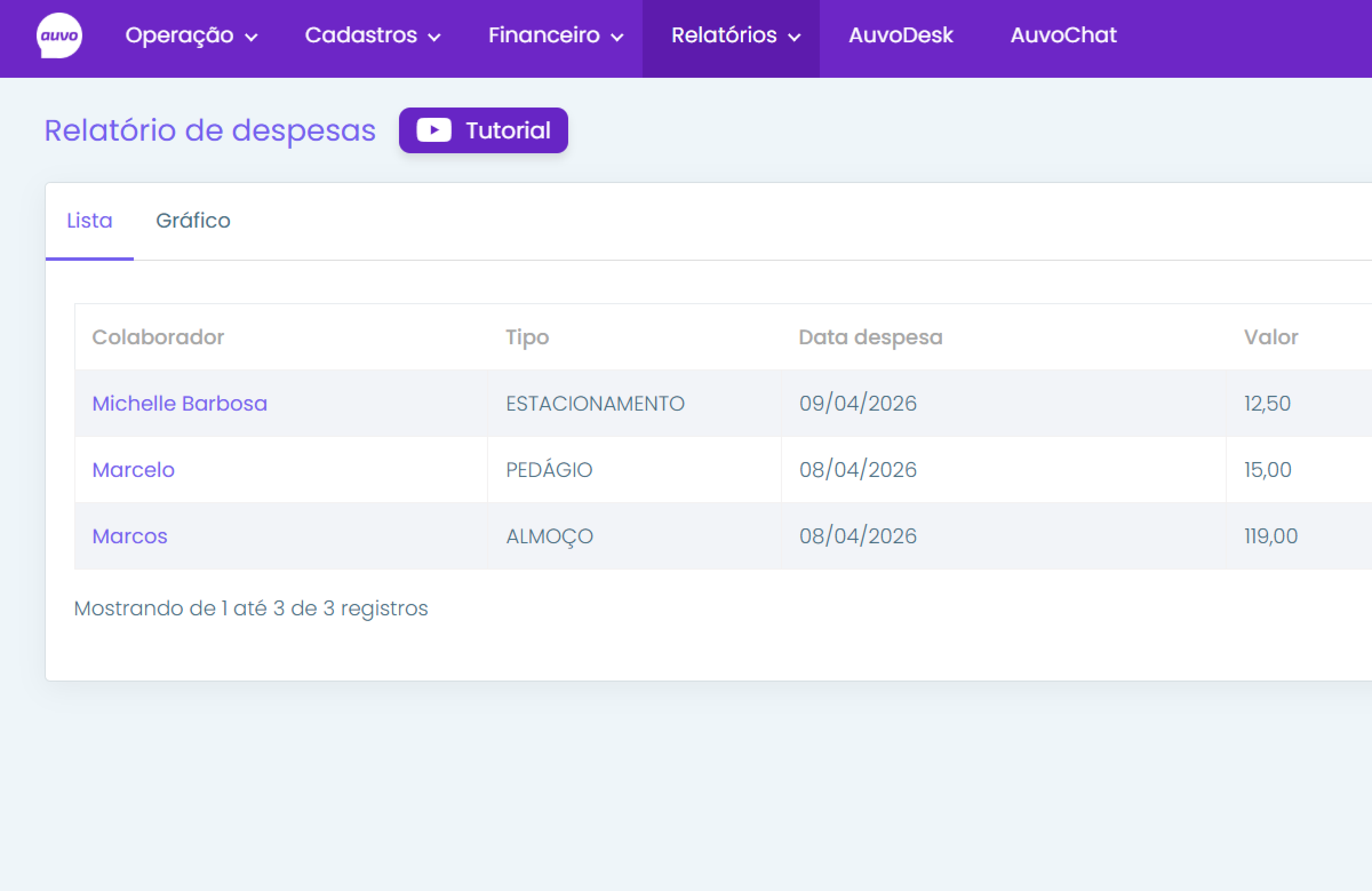Click the 119,00 value cell
The width and height of the screenshot is (1372, 891).
click(x=1271, y=536)
